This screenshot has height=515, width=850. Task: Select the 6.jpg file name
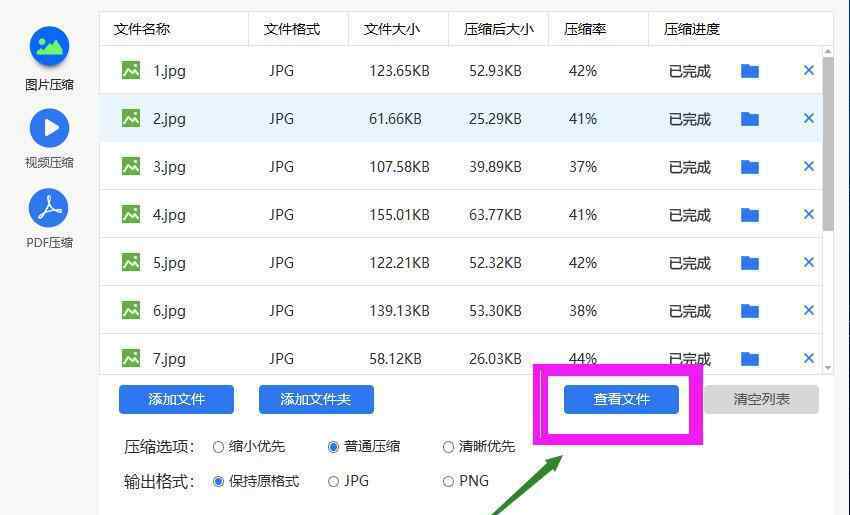tap(169, 311)
